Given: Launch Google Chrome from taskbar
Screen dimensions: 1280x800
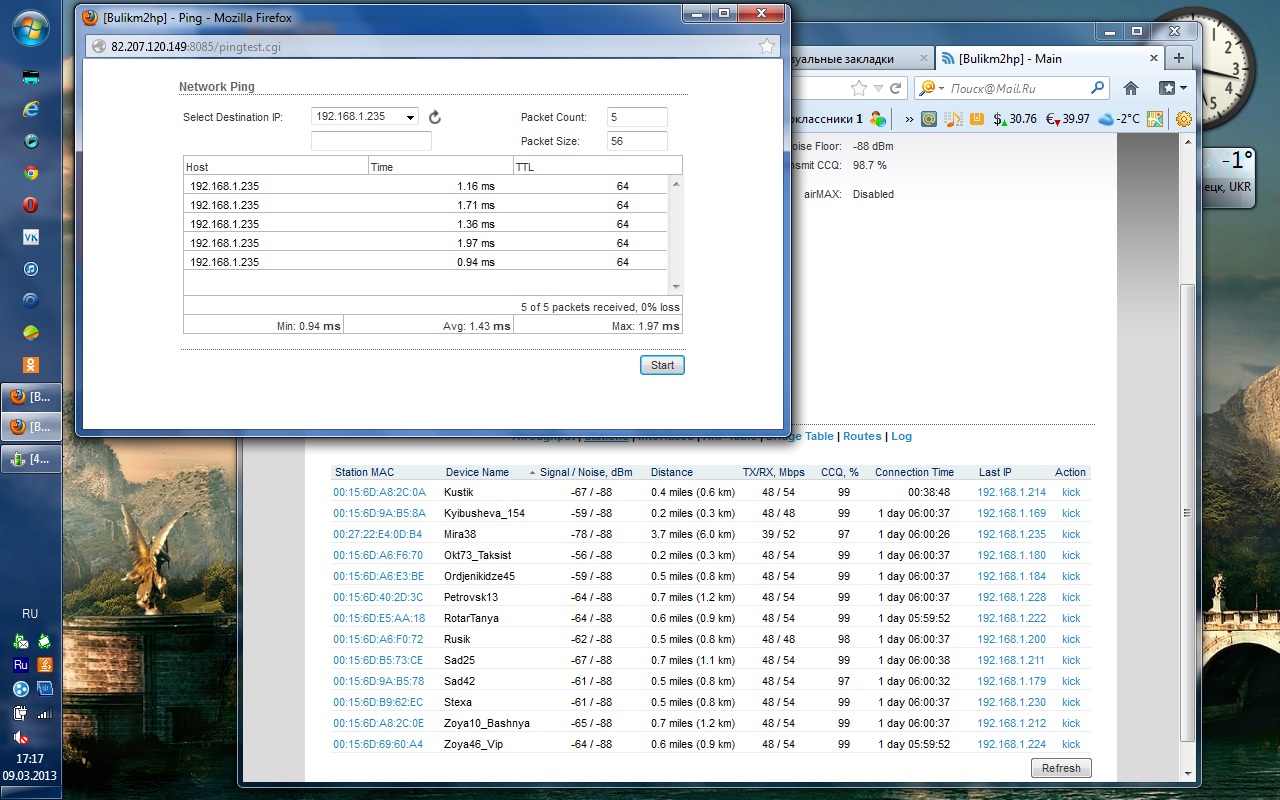Looking at the screenshot, I should [31, 172].
